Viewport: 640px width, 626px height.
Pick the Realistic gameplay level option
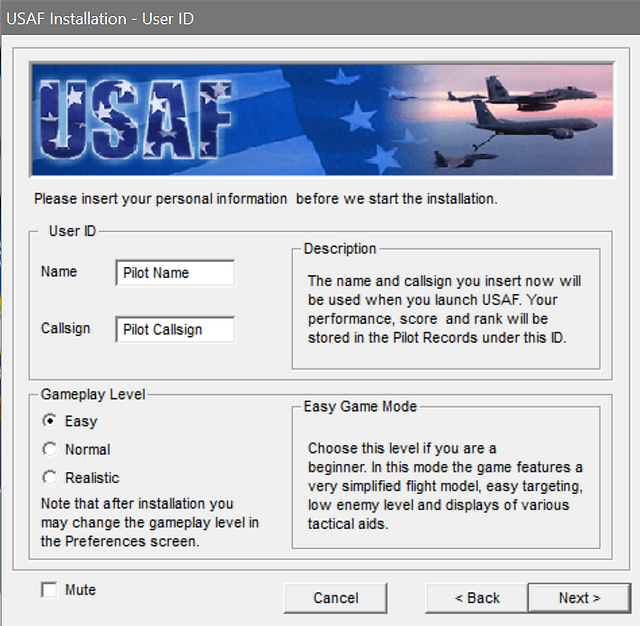point(49,477)
